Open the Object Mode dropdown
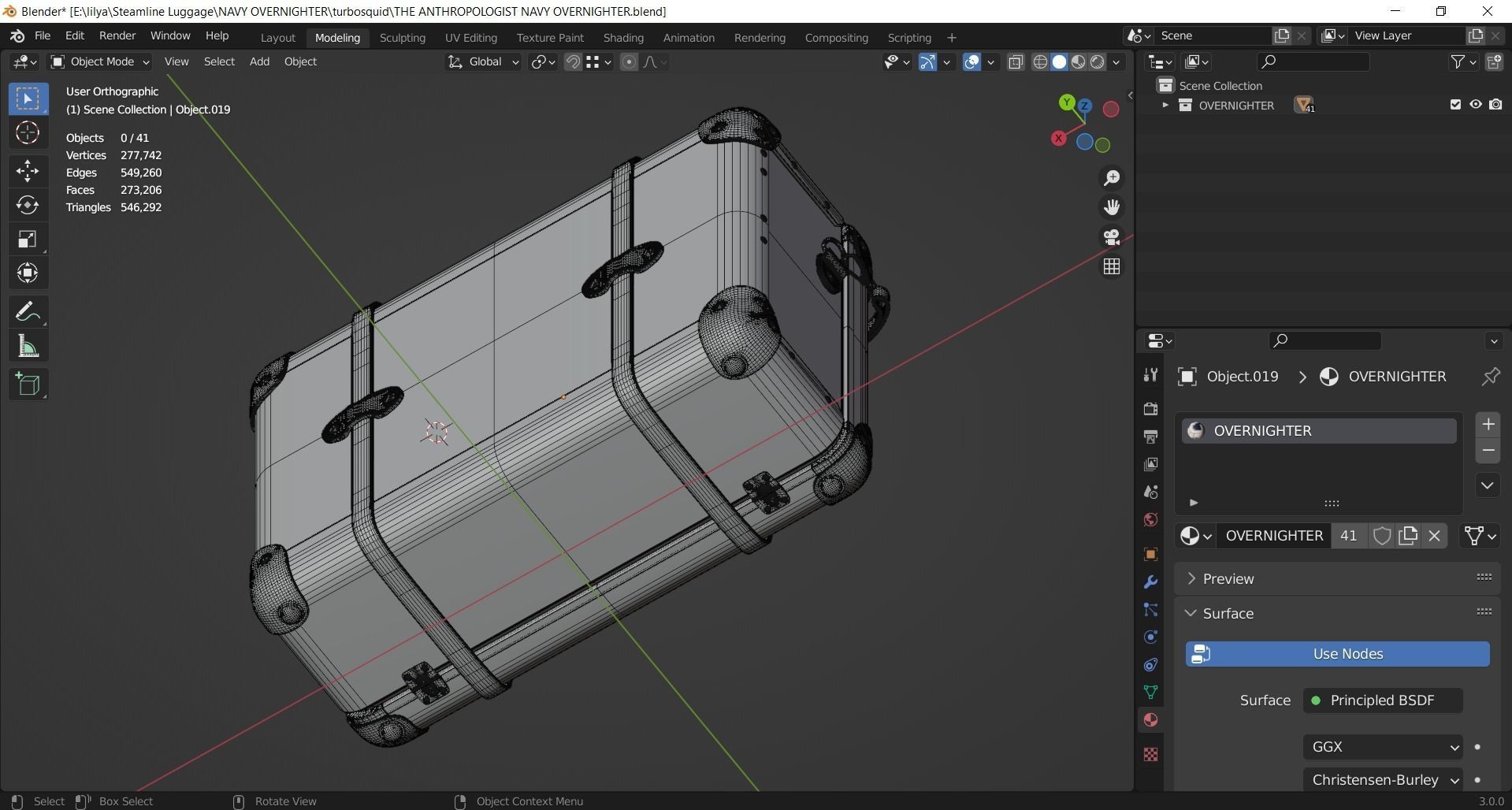This screenshot has height=810, width=1512. point(100,61)
